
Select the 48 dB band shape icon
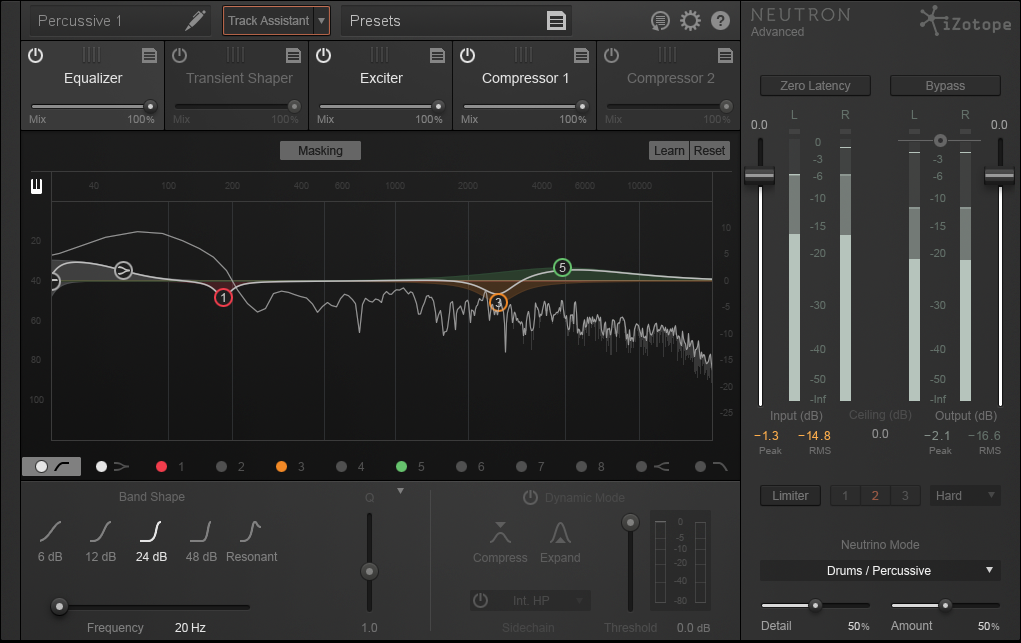(x=201, y=532)
